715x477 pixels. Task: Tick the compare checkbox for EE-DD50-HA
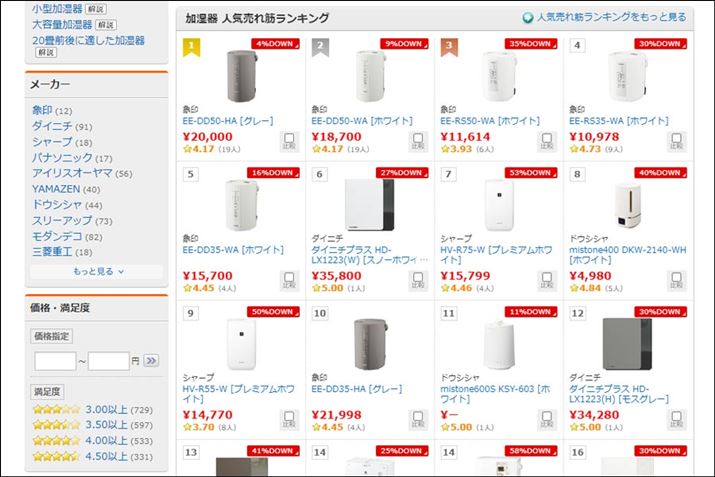pos(289,141)
